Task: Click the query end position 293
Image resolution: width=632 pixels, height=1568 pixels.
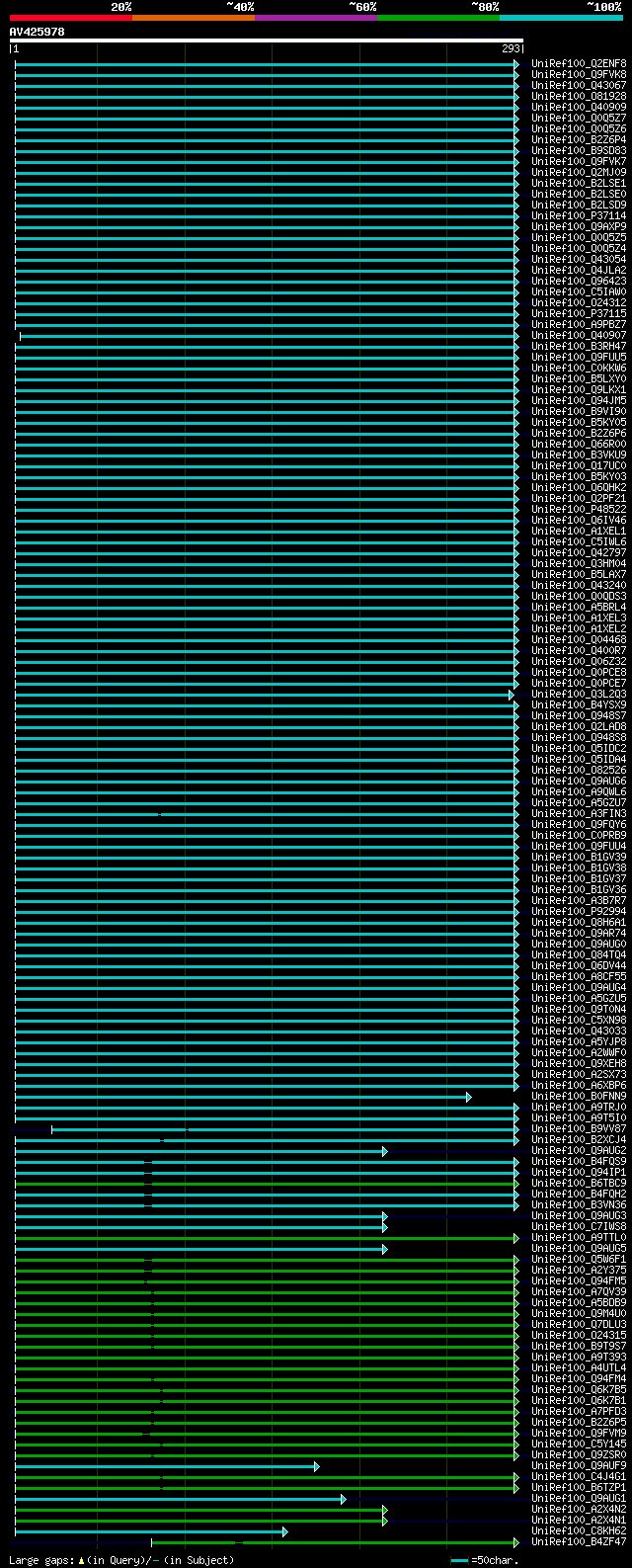Action: (511, 48)
